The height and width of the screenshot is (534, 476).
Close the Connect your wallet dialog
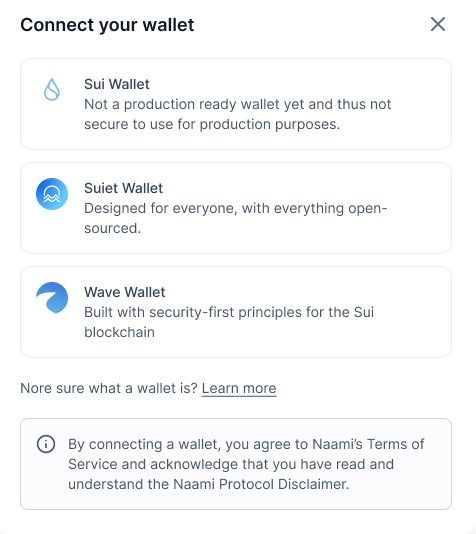point(438,24)
